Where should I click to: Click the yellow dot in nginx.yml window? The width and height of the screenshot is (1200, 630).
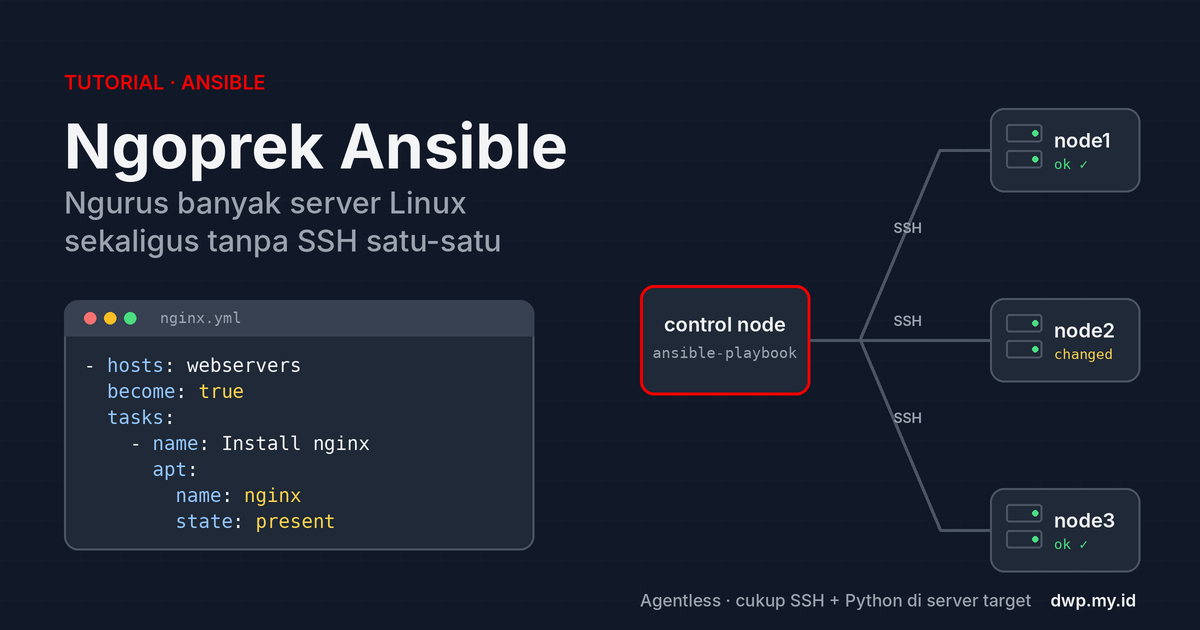coord(110,318)
